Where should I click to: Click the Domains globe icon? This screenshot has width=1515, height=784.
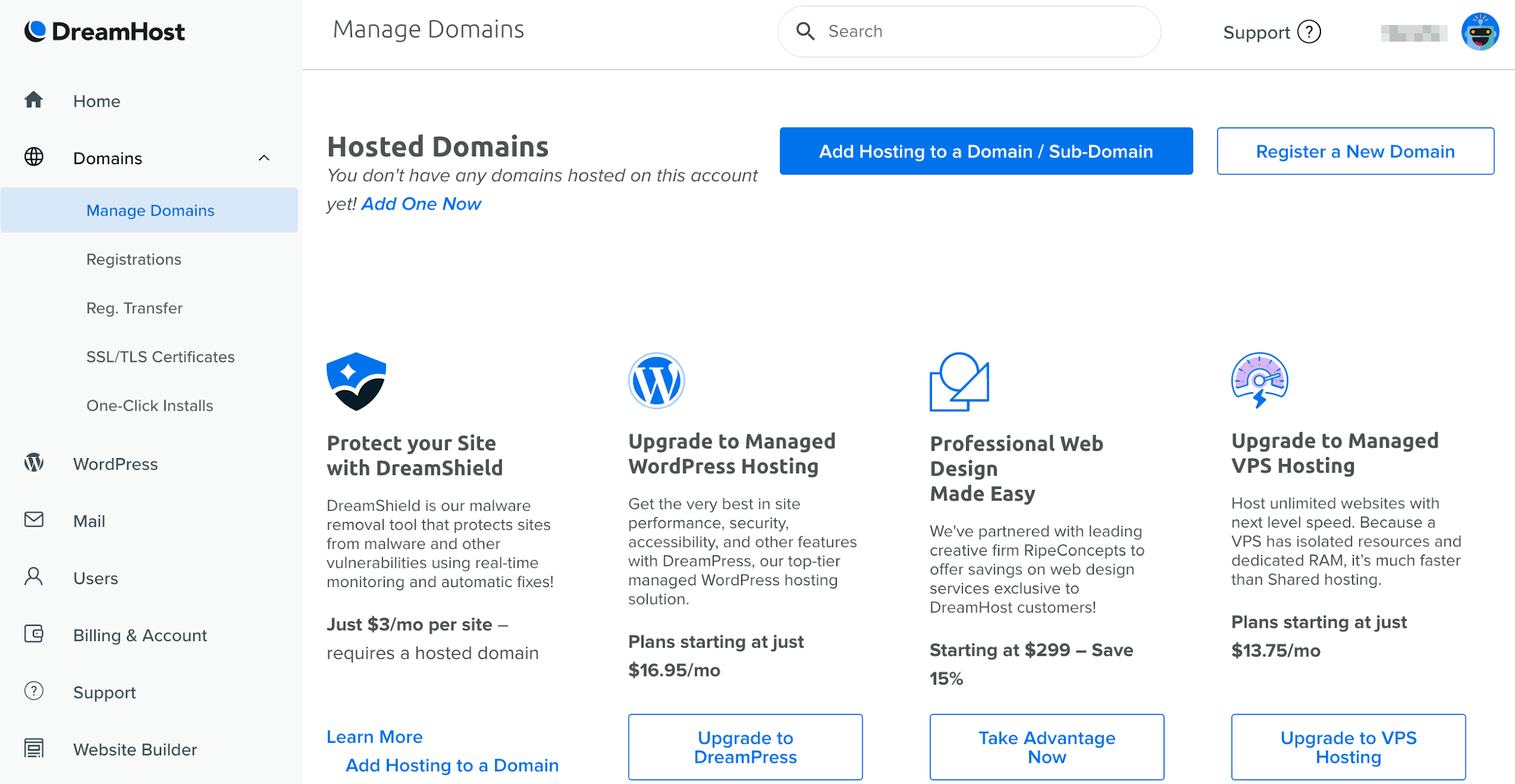34,157
